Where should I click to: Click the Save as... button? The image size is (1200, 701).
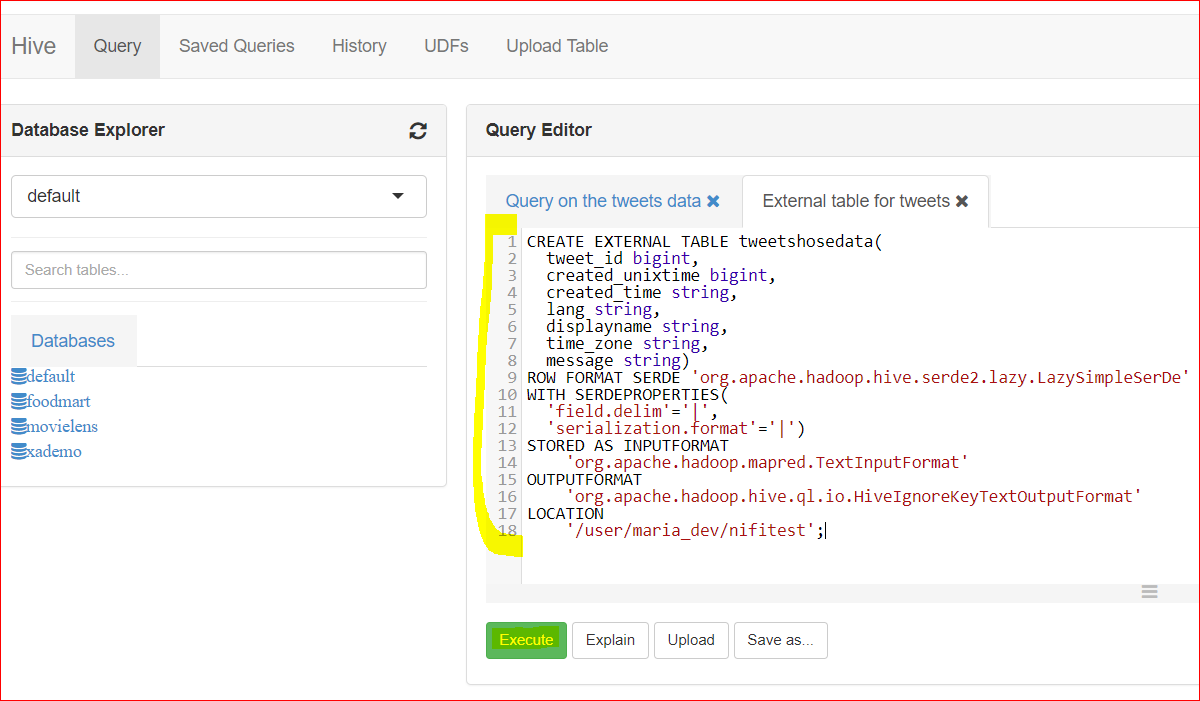coord(781,640)
